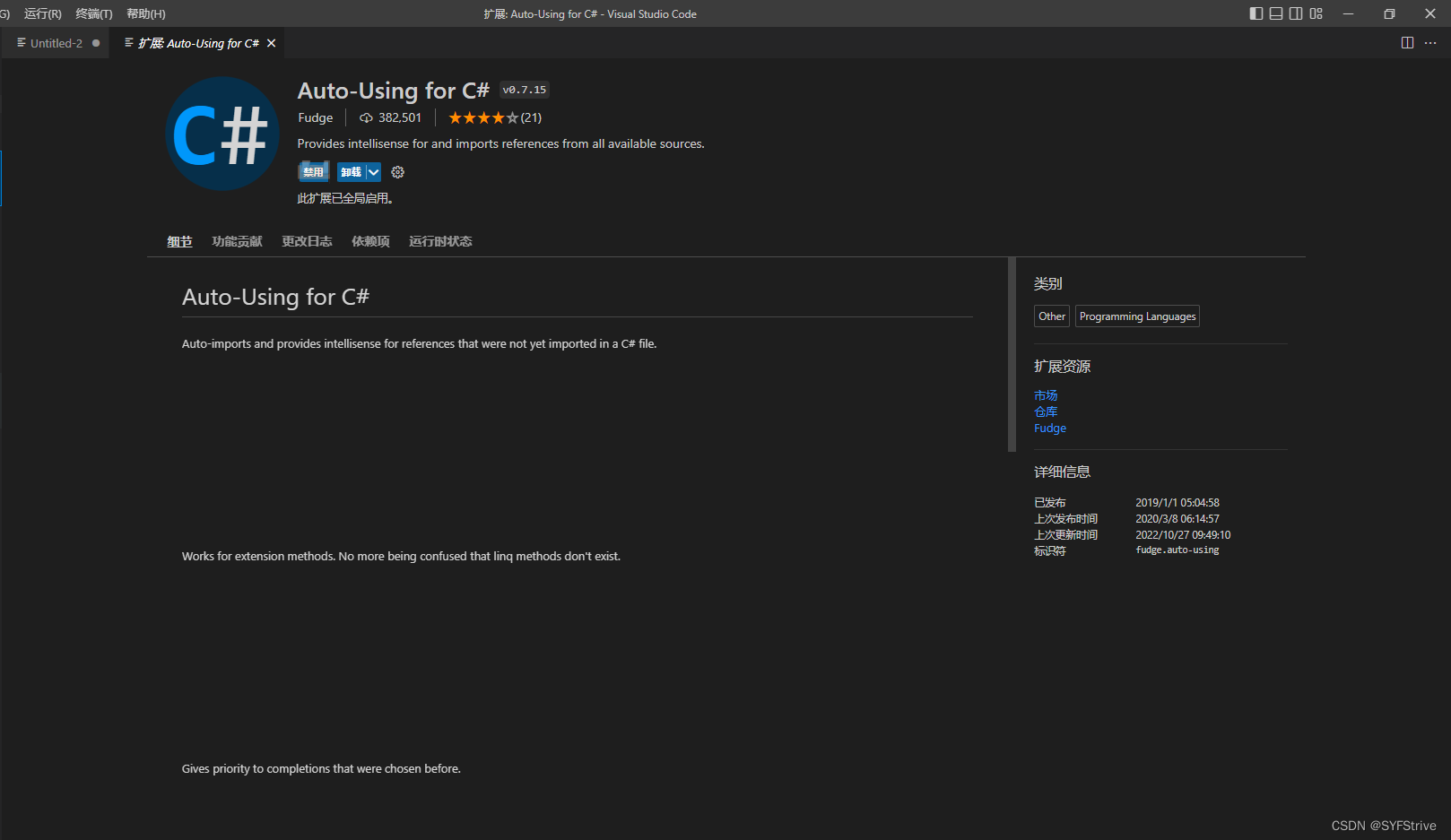Switch to the 功能贡献 tab

[x=237, y=241]
